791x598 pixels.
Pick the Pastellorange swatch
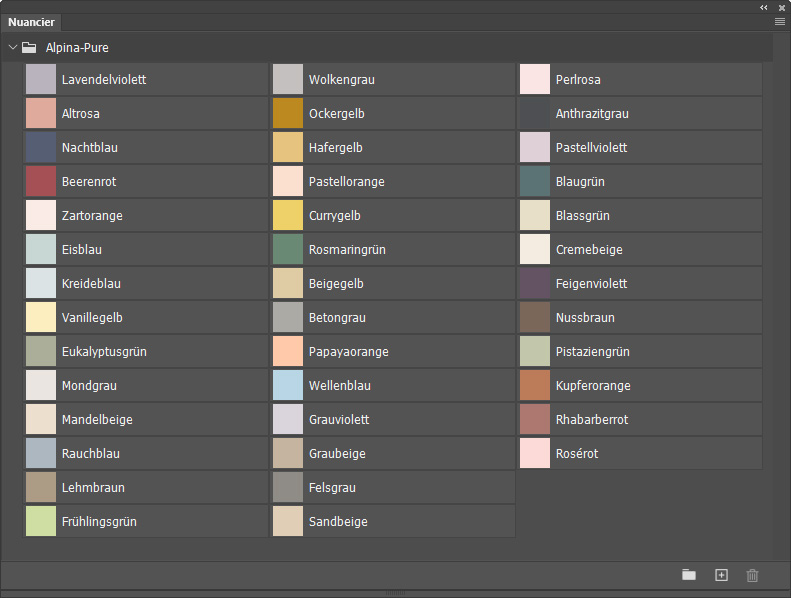click(288, 181)
